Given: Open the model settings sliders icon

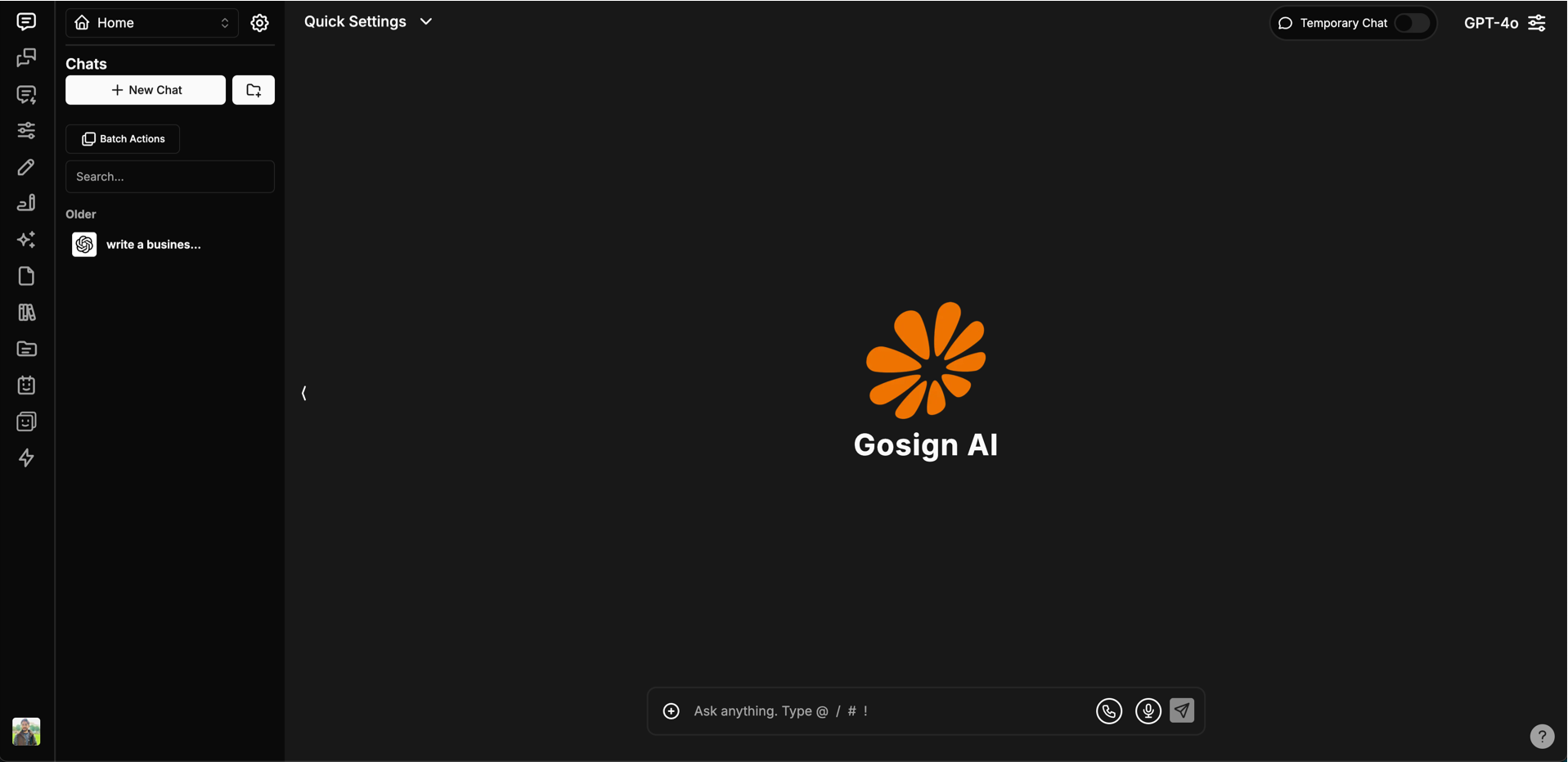Looking at the screenshot, I should pos(26,130).
